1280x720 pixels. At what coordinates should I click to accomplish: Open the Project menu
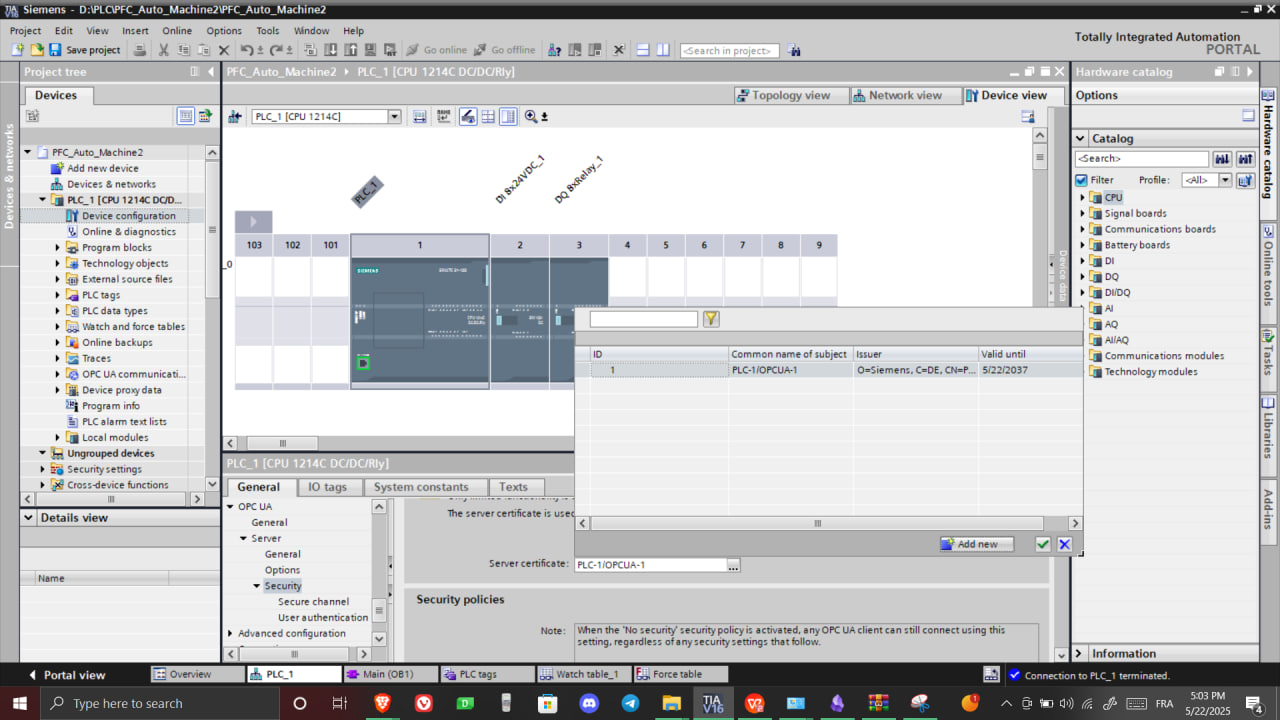point(25,30)
